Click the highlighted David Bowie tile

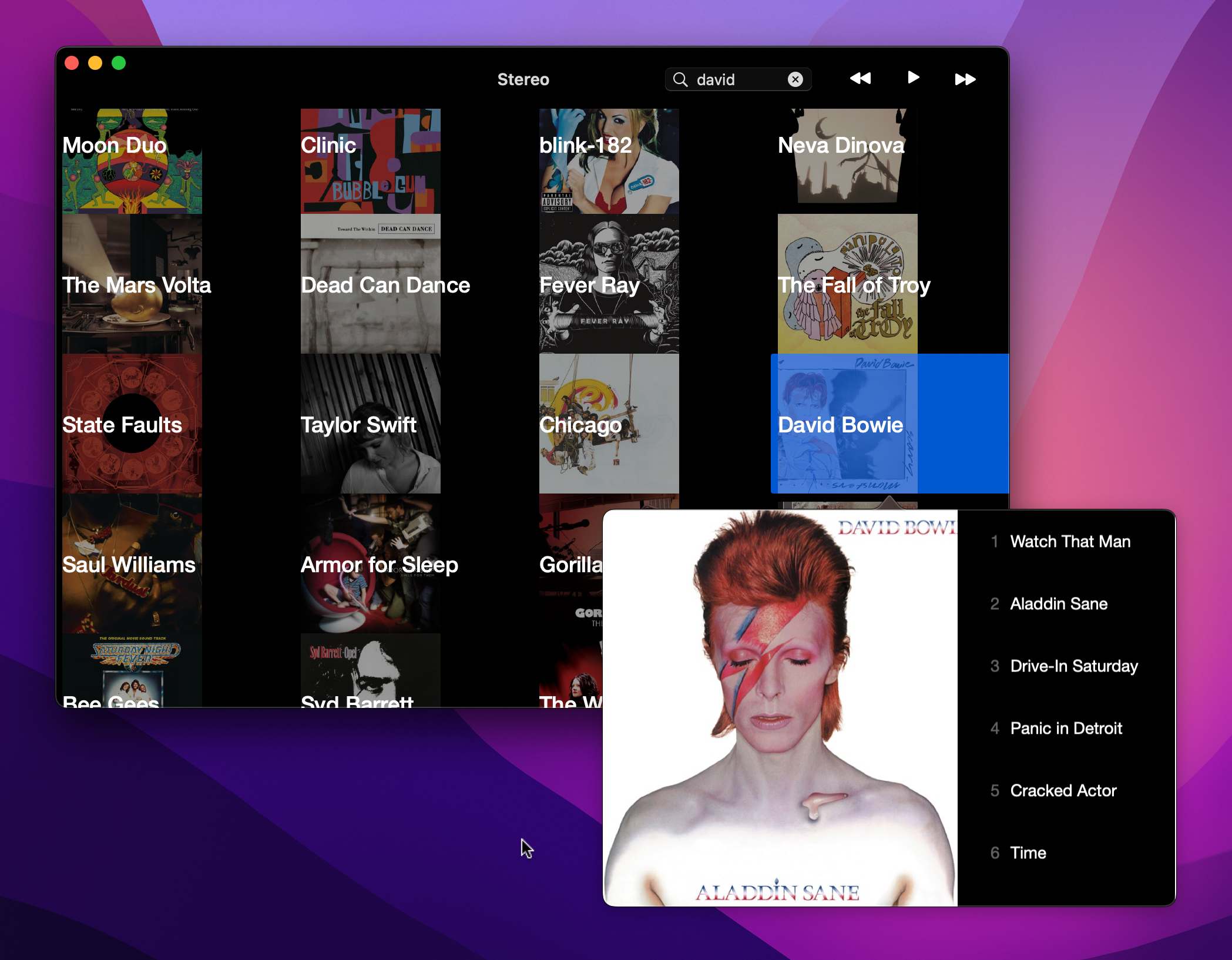click(889, 424)
